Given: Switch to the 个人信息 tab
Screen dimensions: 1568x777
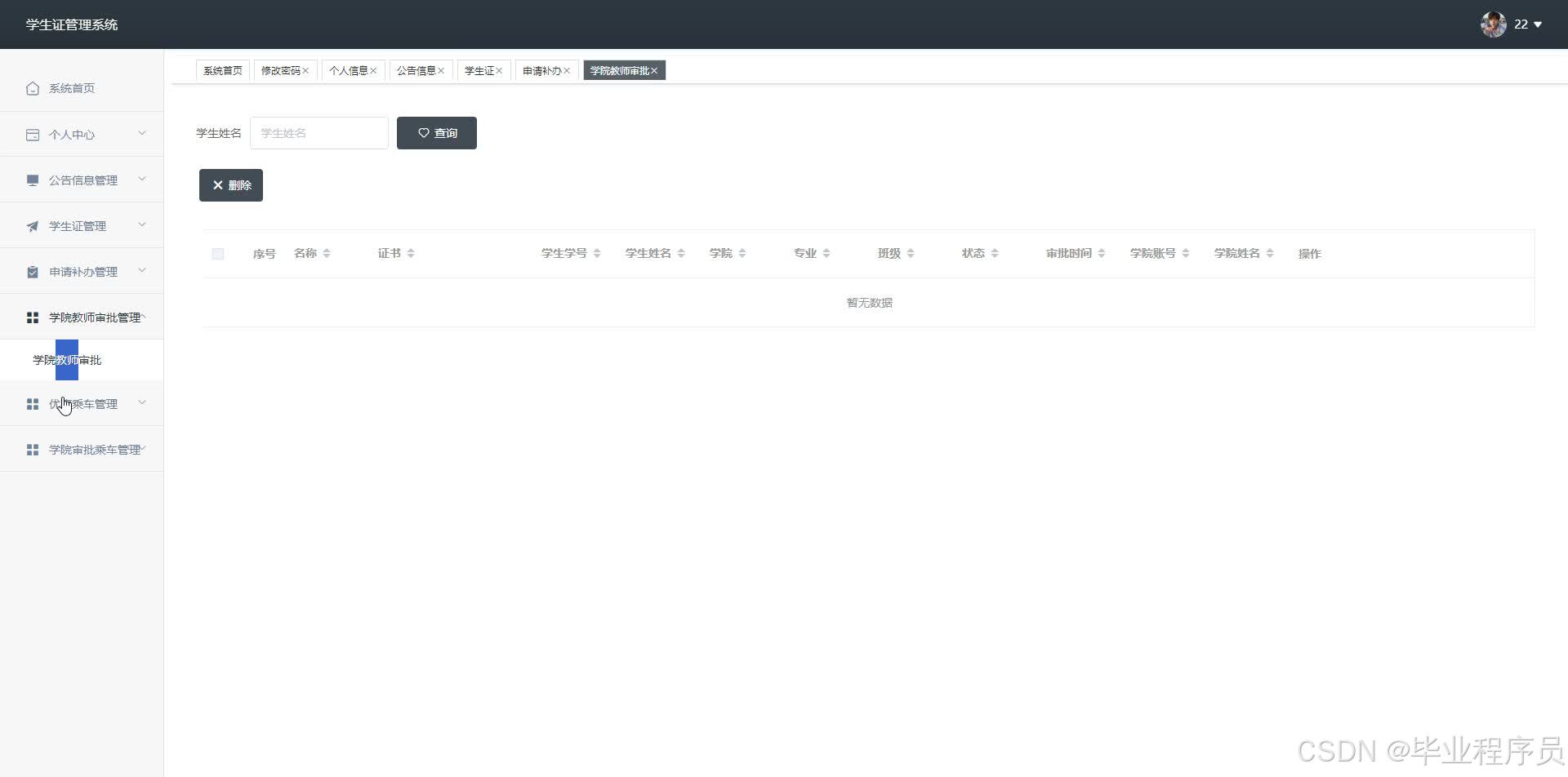Looking at the screenshot, I should coord(348,71).
